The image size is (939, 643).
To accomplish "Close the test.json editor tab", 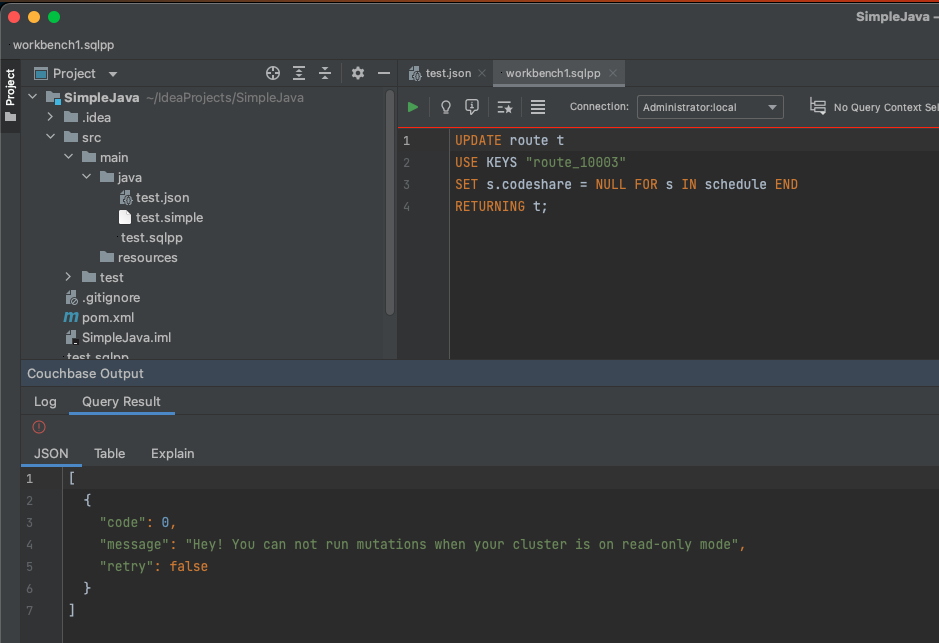I will tap(482, 73).
